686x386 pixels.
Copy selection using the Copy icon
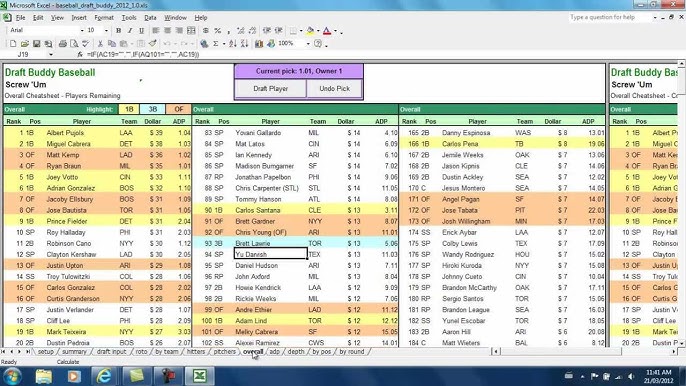point(112,43)
